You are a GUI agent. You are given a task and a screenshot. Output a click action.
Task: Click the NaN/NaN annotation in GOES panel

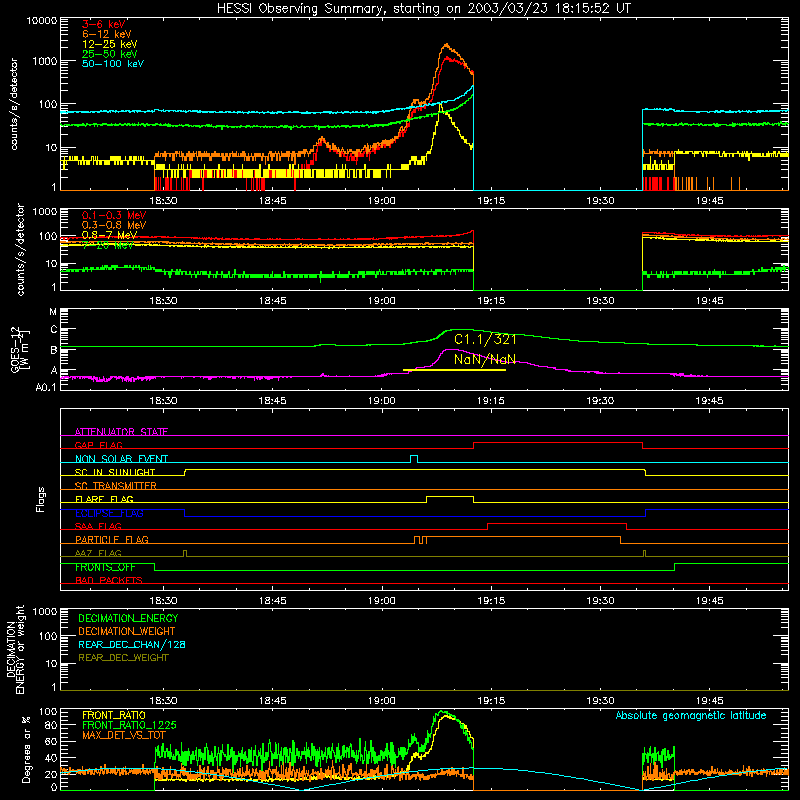(x=485, y=359)
